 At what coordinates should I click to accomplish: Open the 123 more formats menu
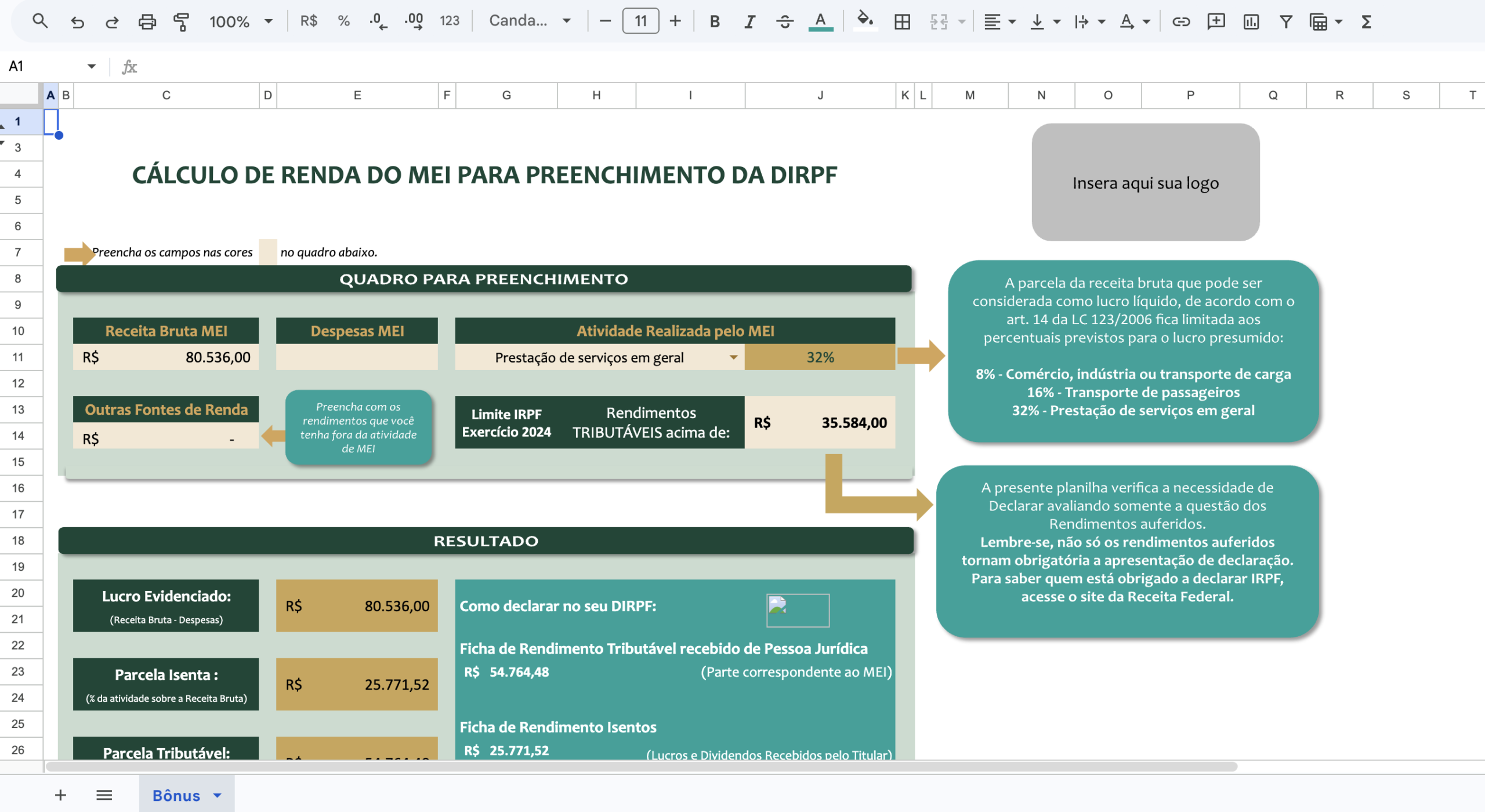click(450, 21)
